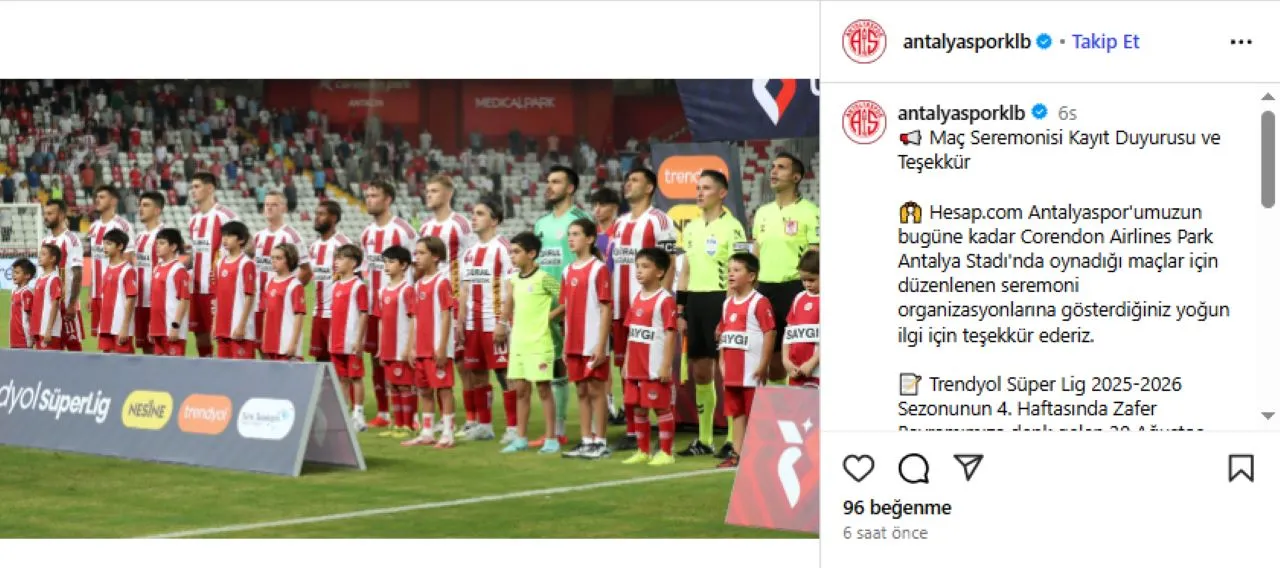Click the antalyasporklb avatar beside caption
The image size is (1280, 568).
tap(864, 122)
